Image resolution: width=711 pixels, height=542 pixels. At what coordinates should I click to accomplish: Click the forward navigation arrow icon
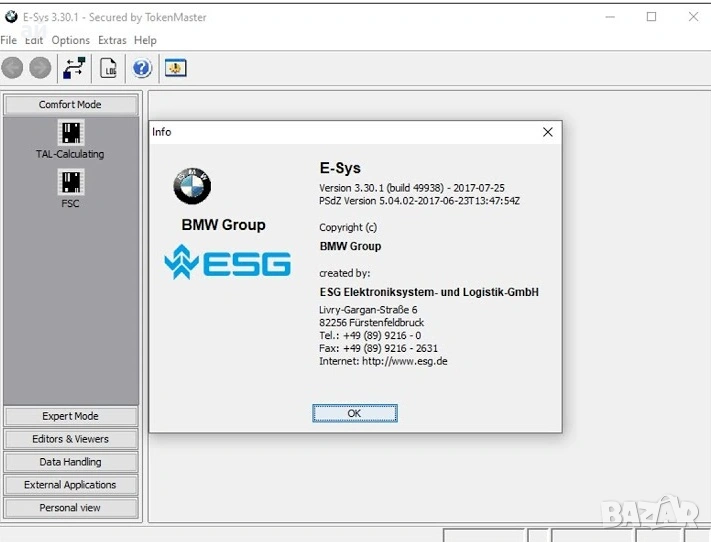[40, 68]
